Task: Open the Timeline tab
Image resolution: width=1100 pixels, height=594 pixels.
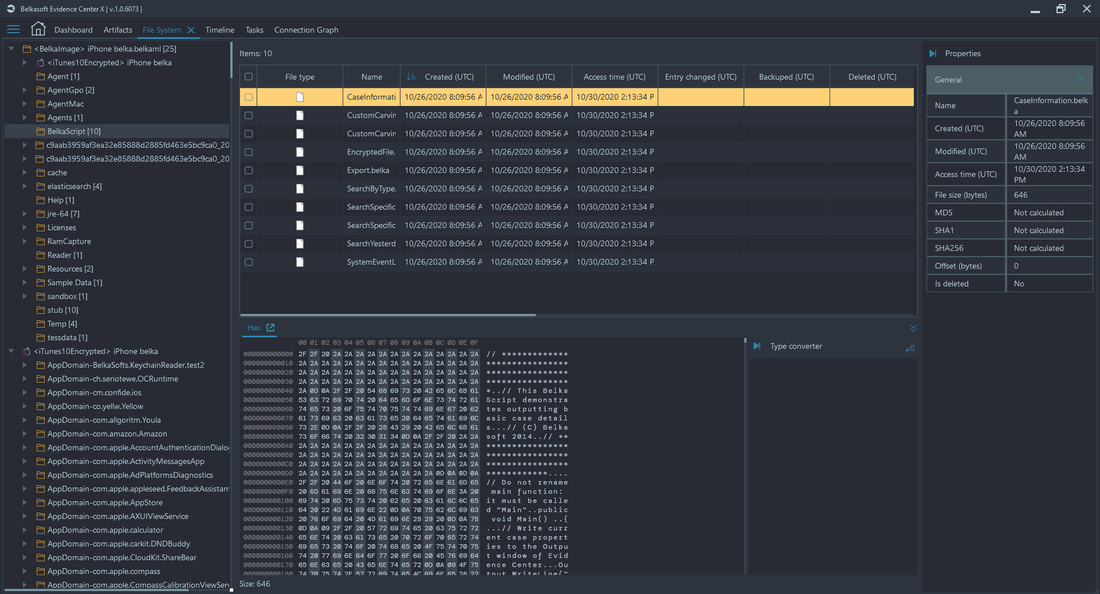Action: [x=220, y=30]
